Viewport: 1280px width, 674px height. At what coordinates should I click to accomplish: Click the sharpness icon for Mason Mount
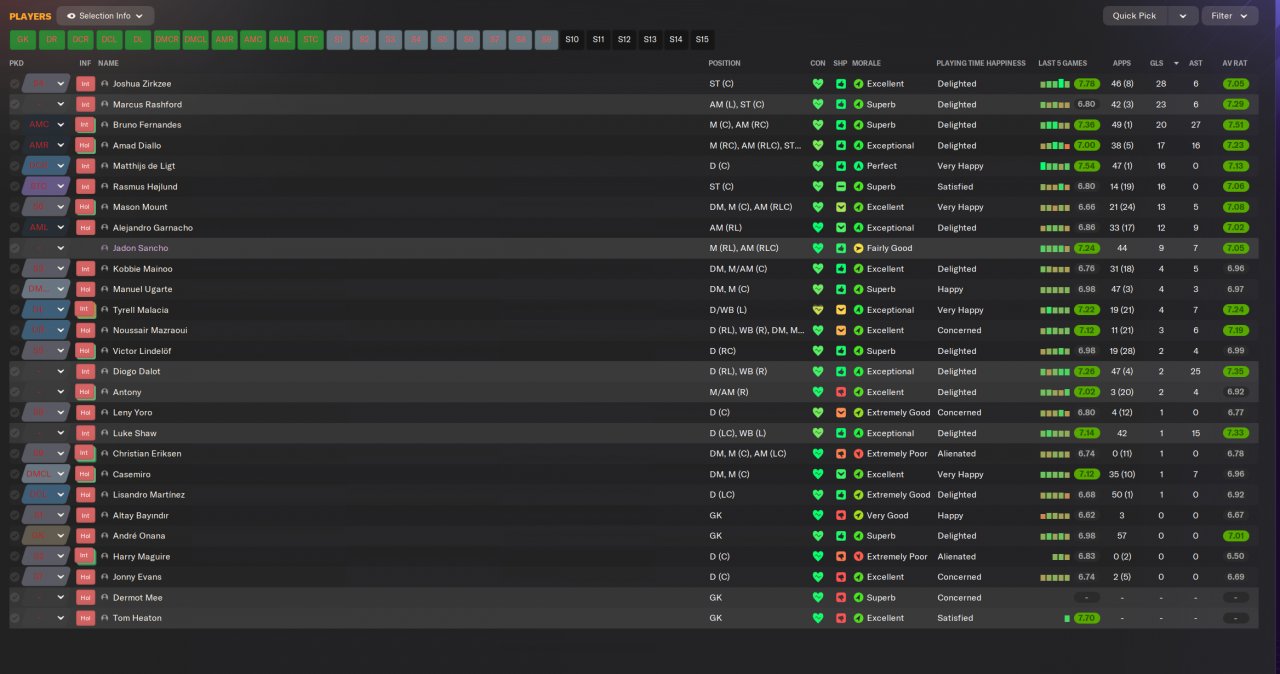(841, 207)
